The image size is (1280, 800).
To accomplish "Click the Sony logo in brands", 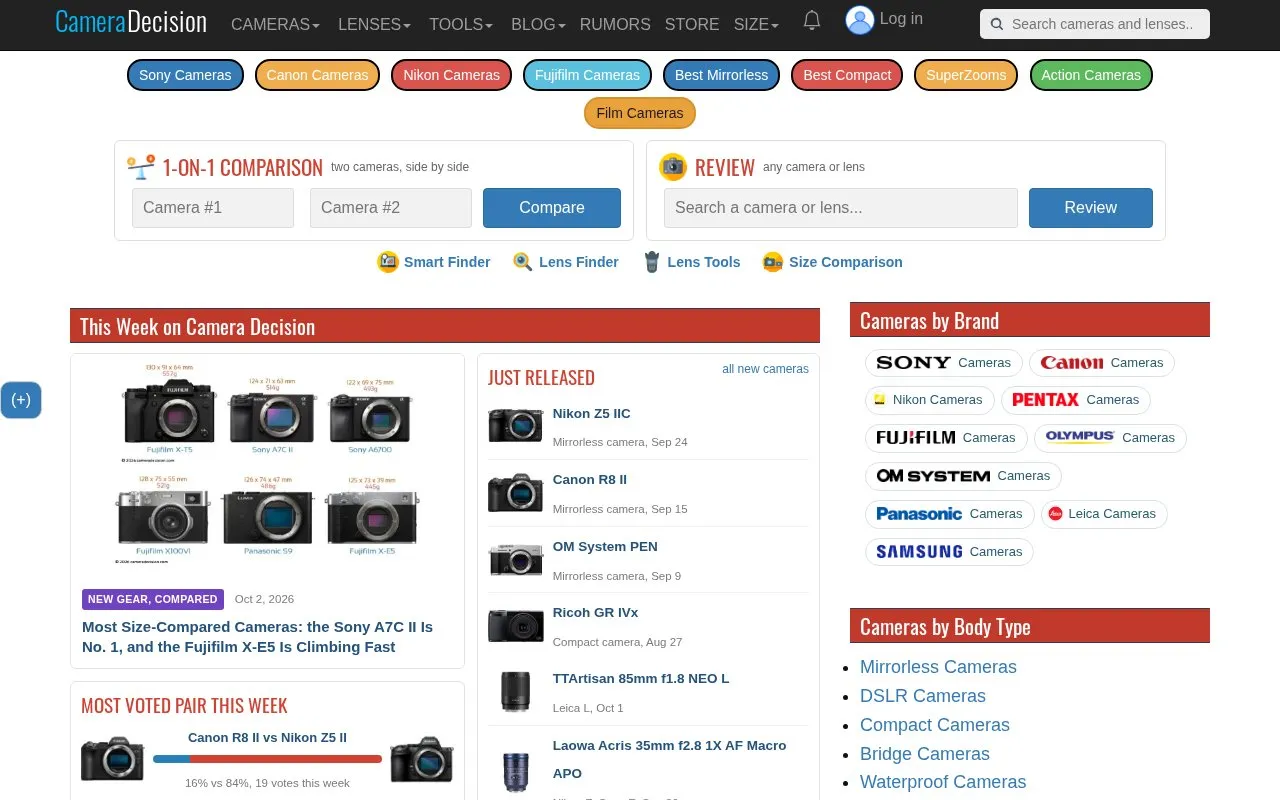I will 913,363.
